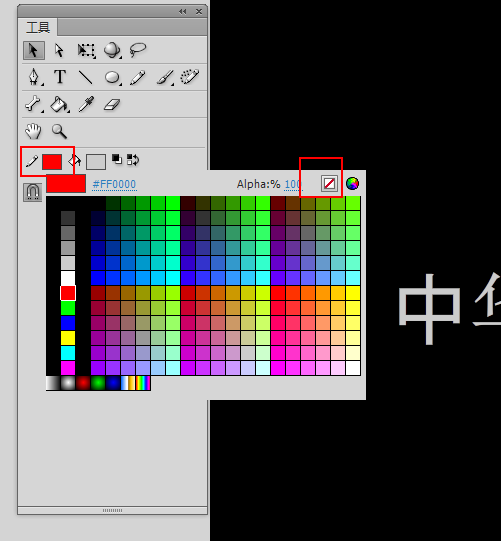Click the large red current color preview
501x541 pixels.
[66, 184]
